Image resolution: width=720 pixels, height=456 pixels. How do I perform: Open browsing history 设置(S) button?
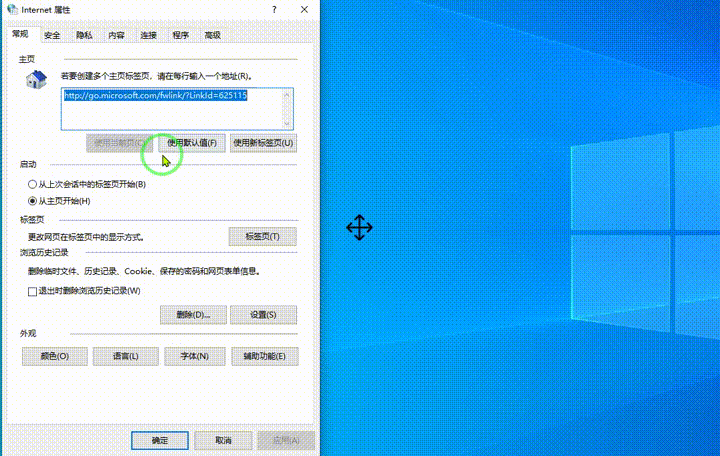coord(263,315)
